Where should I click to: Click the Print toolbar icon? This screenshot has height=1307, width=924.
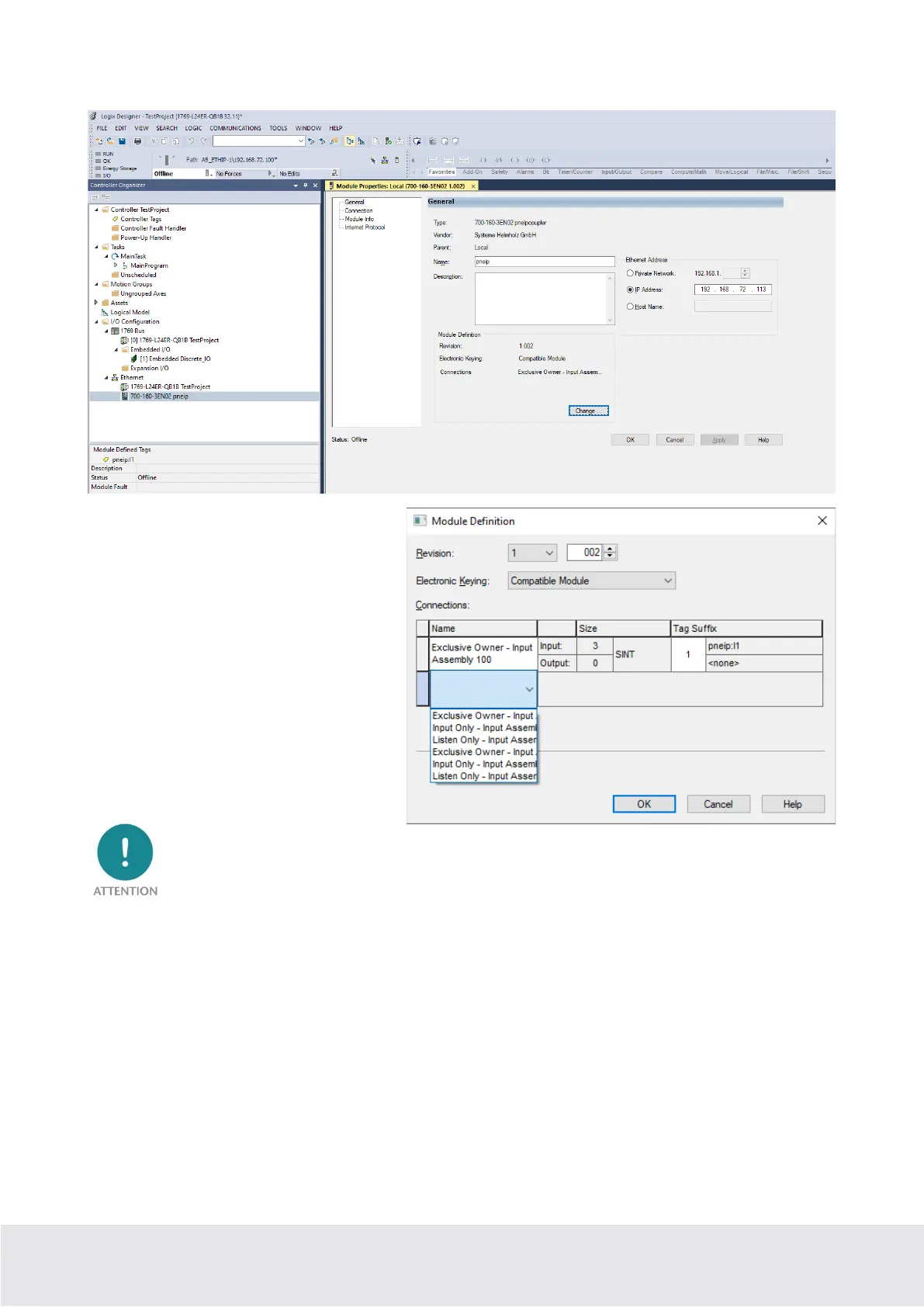(x=137, y=141)
